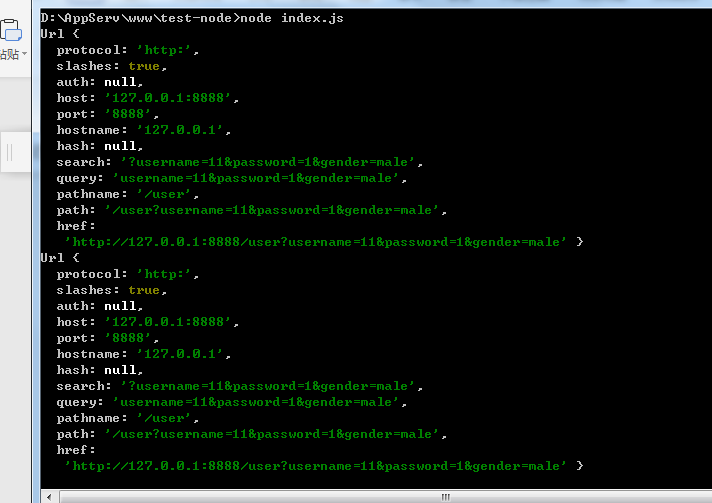The height and width of the screenshot is (503, 712).
Task: Click 'auth: null' in first Url output
Action: [x=99, y=82]
